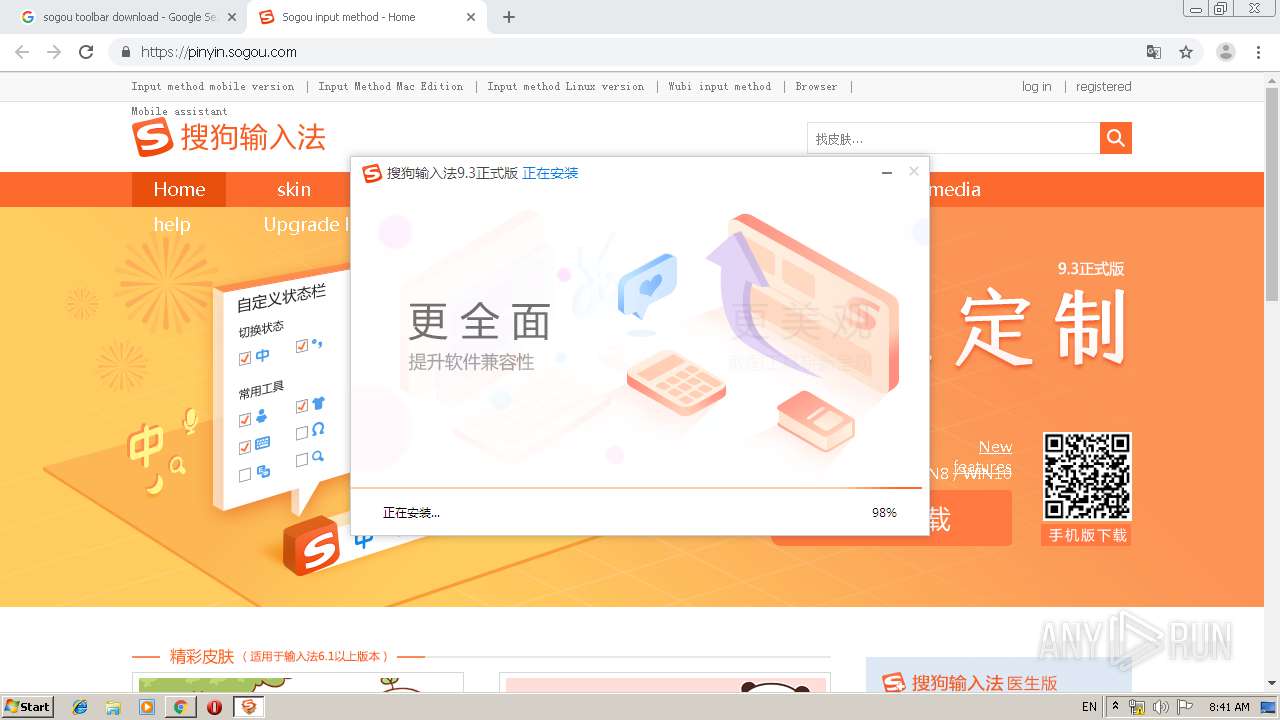Image resolution: width=1280 pixels, height=720 pixels.
Task: Open media player icon in the taskbar
Action: click(147, 707)
